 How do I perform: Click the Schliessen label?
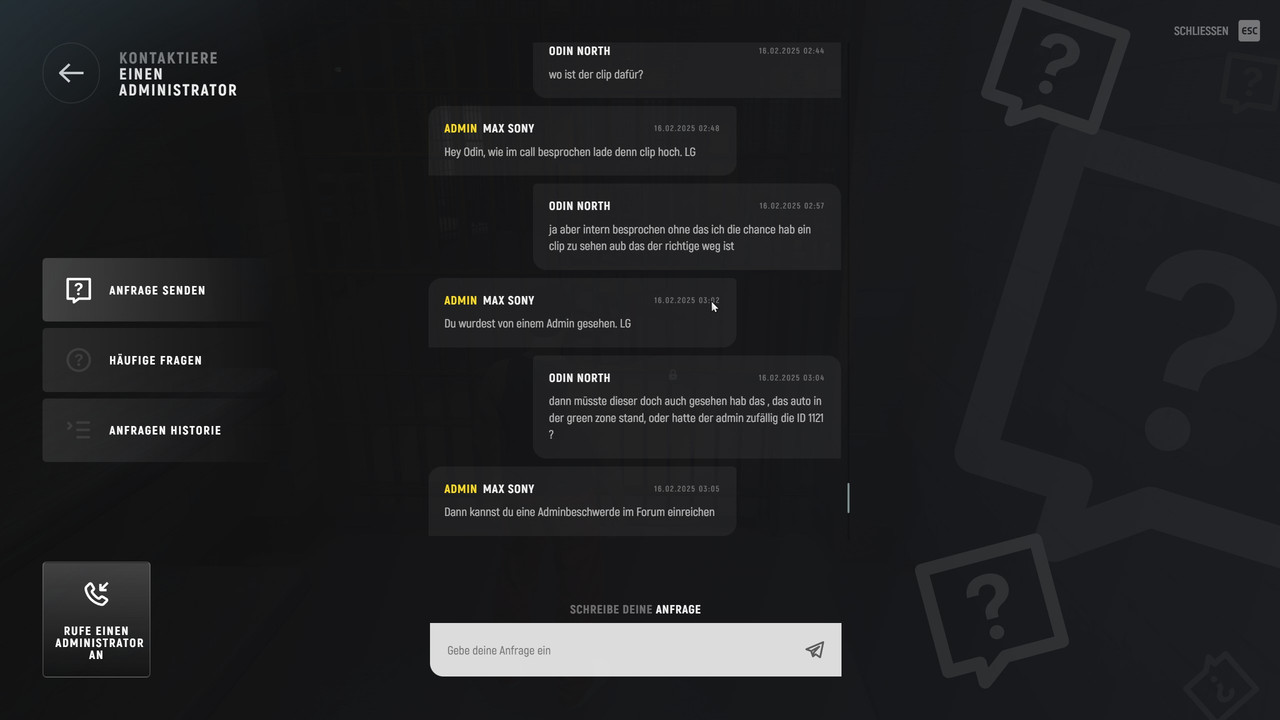pos(1201,31)
